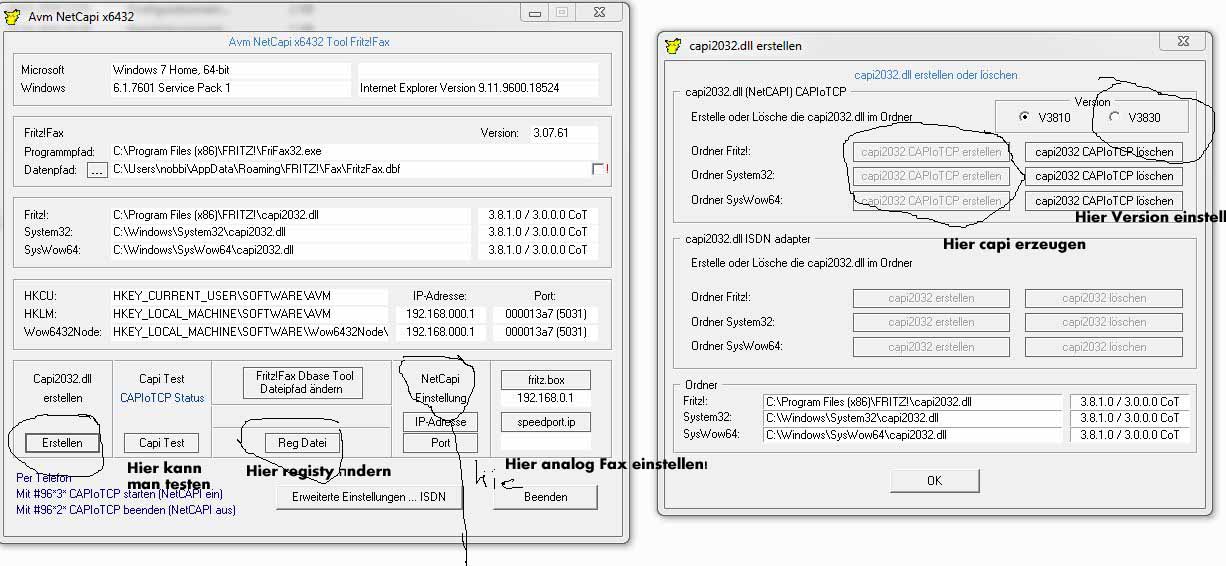Click the SysWow64 path field in dialog's Ordner group
1226x566 pixels.
(x=912, y=435)
